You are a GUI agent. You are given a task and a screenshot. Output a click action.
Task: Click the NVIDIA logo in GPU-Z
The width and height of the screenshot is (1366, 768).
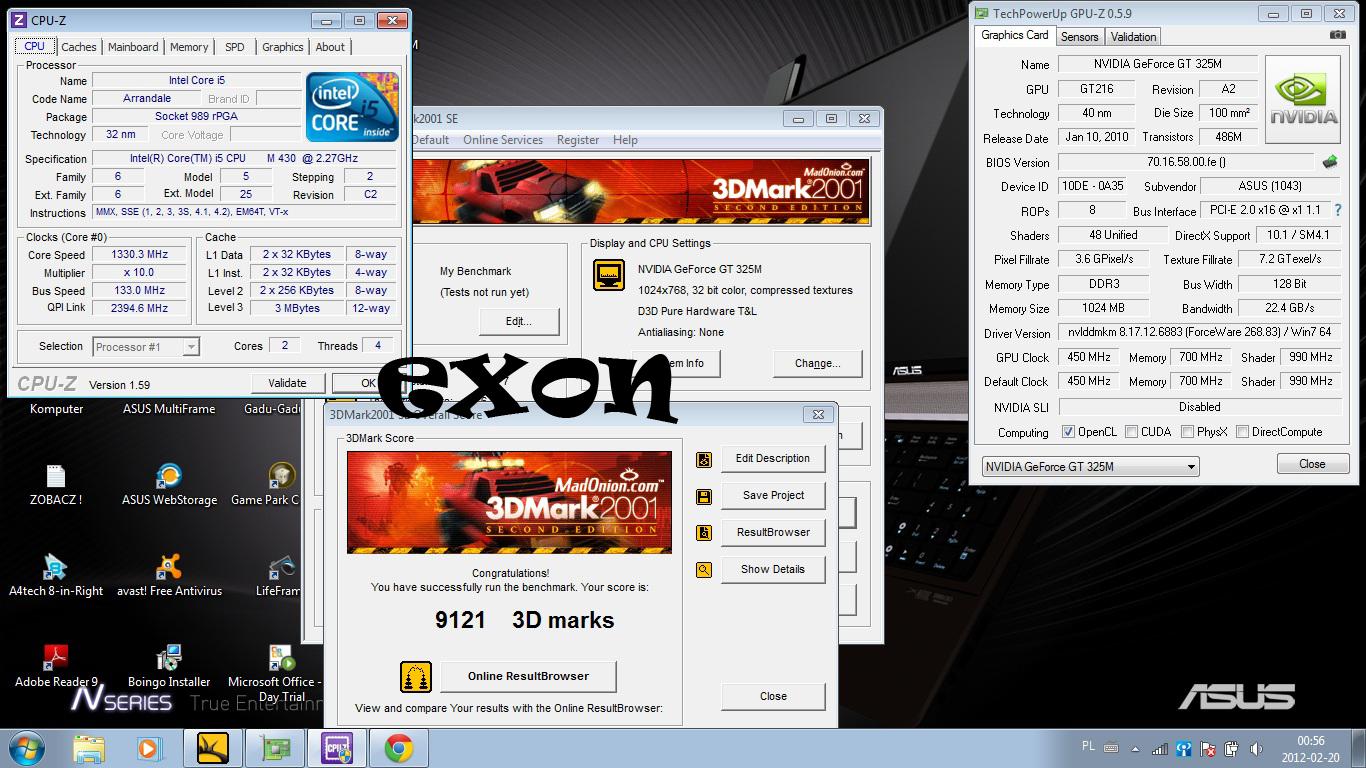coord(1303,101)
